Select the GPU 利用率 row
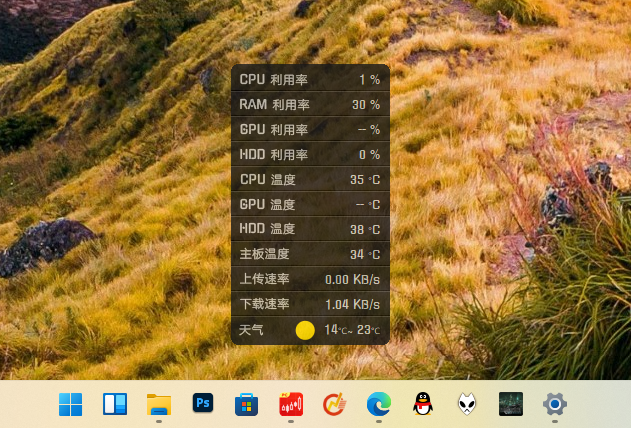631x428 pixels. click(310, 129)
